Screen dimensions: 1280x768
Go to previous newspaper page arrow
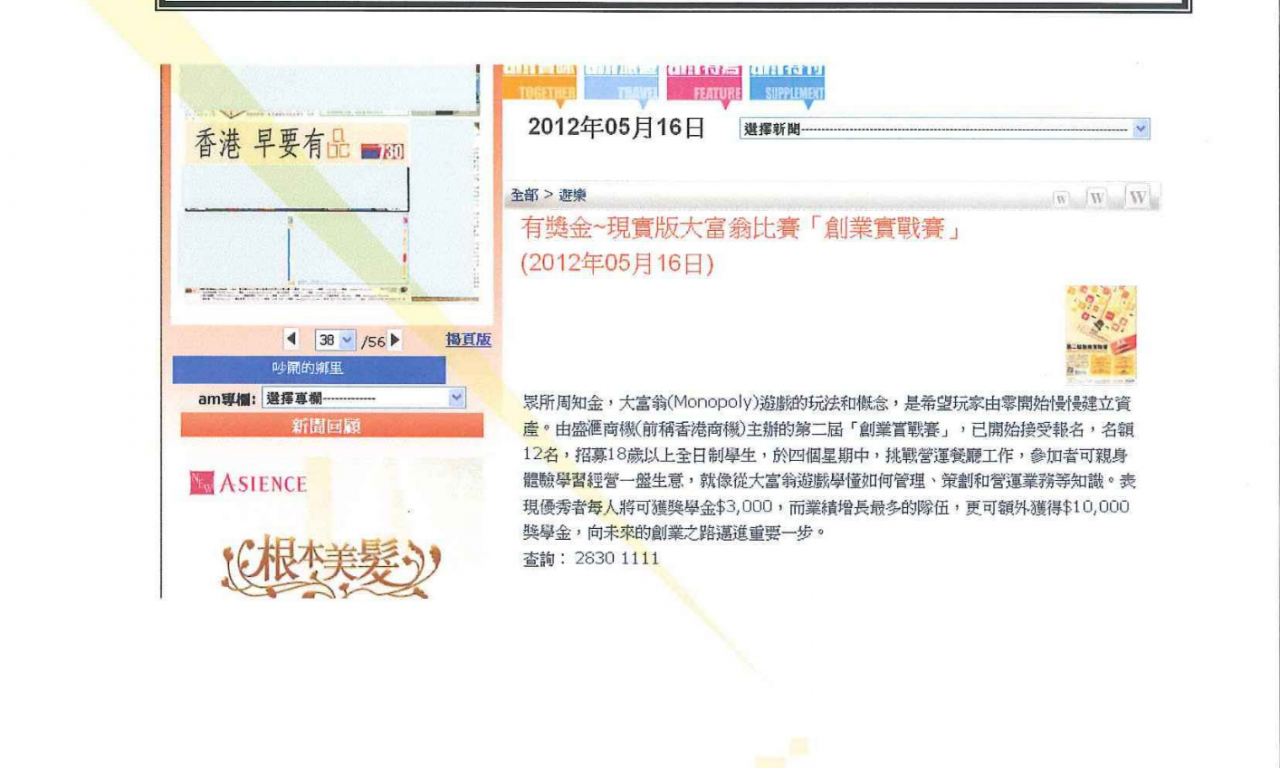pos(291,340)
